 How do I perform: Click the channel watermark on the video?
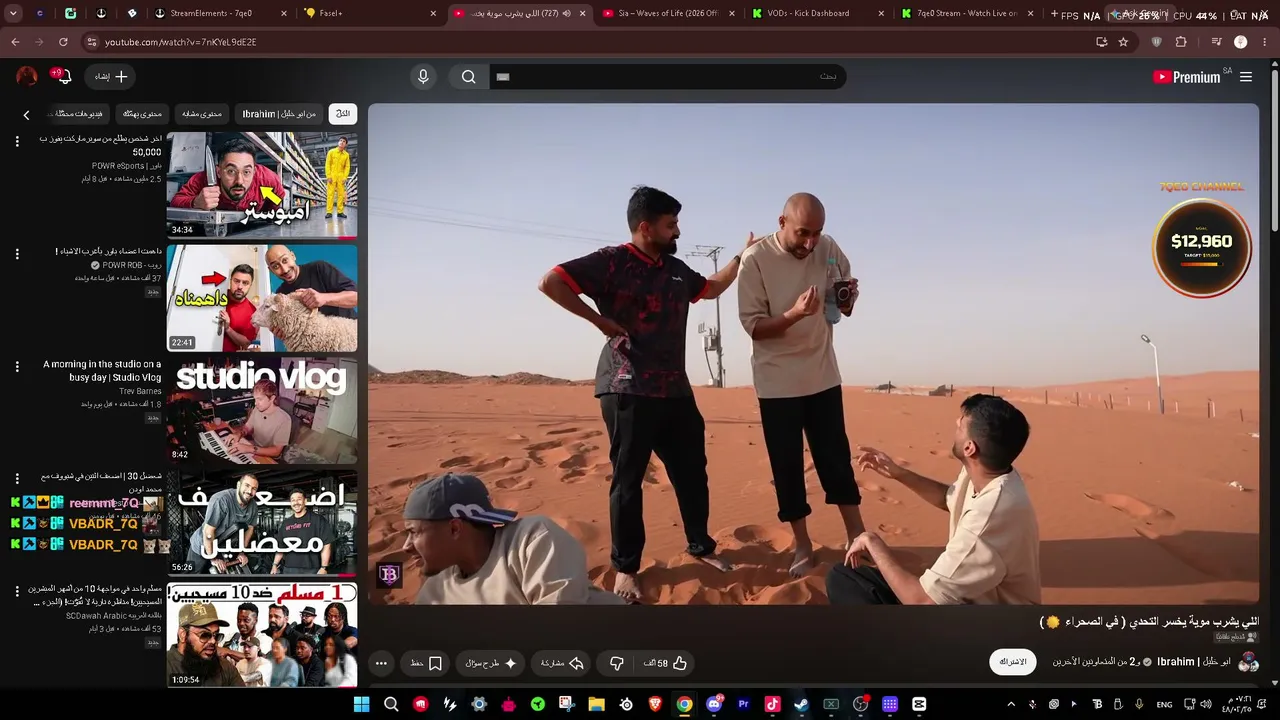tap(389, 575)
